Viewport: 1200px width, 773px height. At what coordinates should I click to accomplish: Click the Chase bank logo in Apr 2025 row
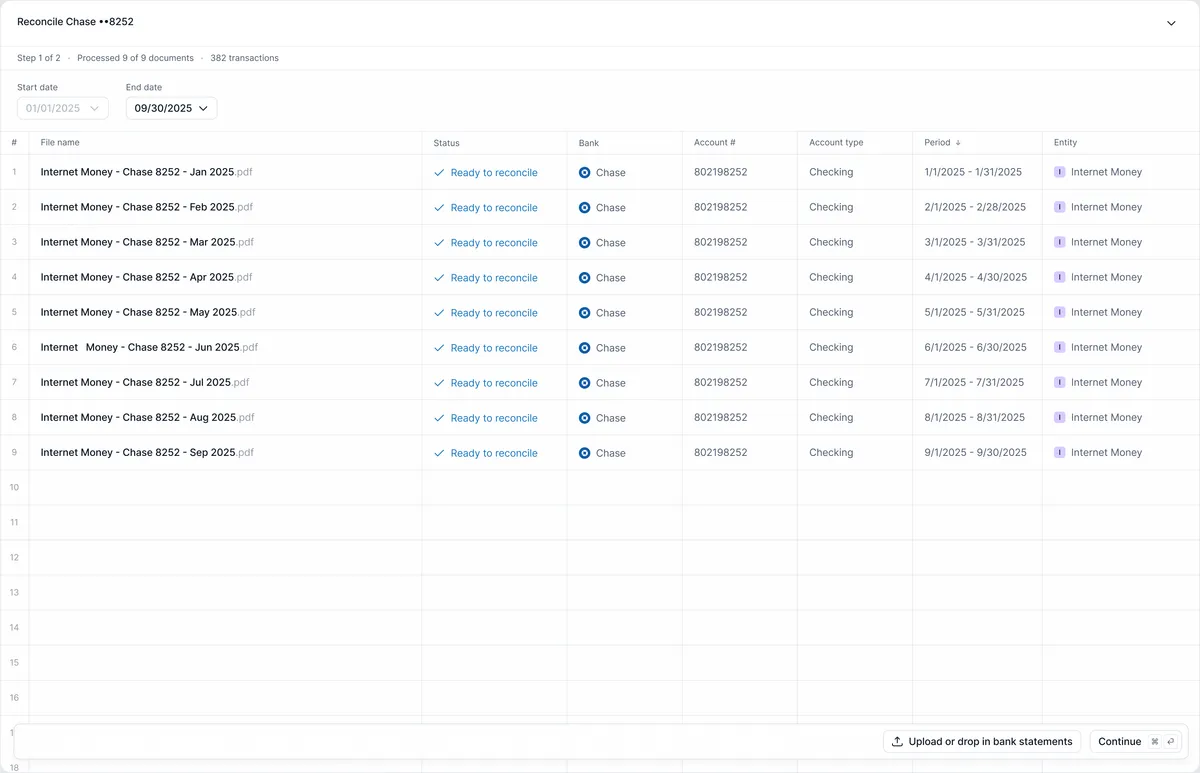click(585, 277)
